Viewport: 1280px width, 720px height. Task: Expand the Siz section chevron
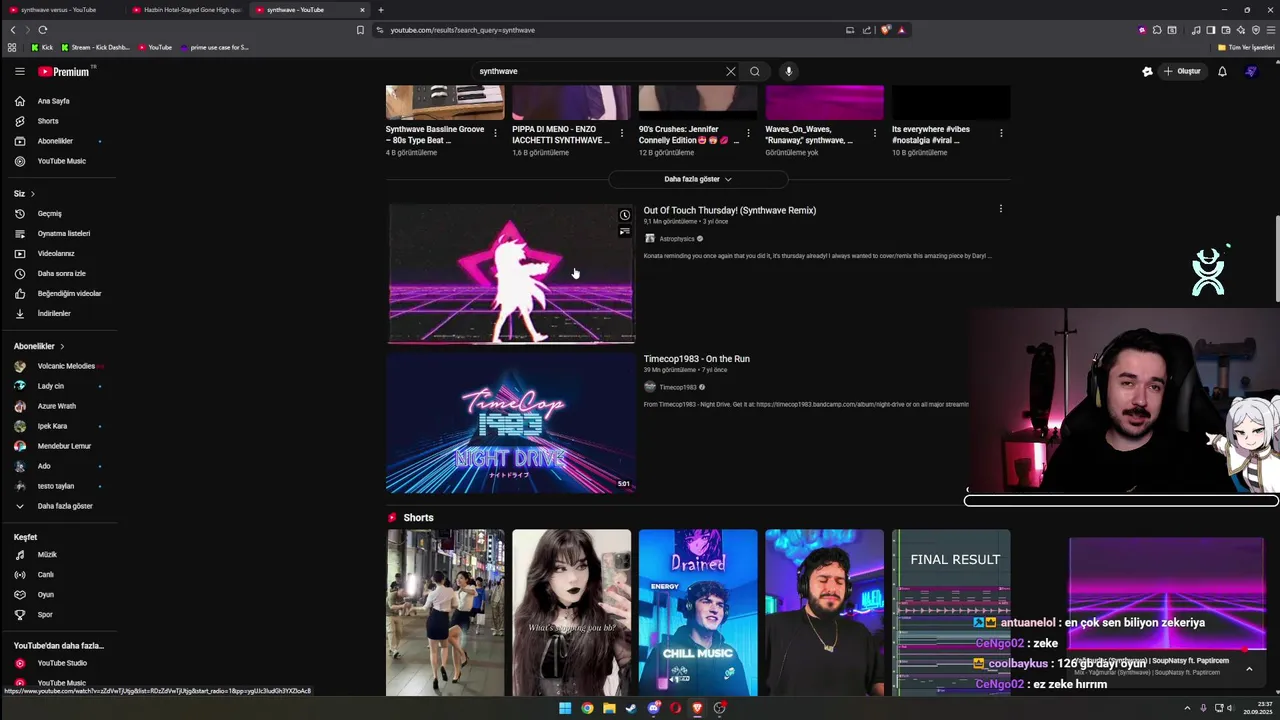point(32,193)
